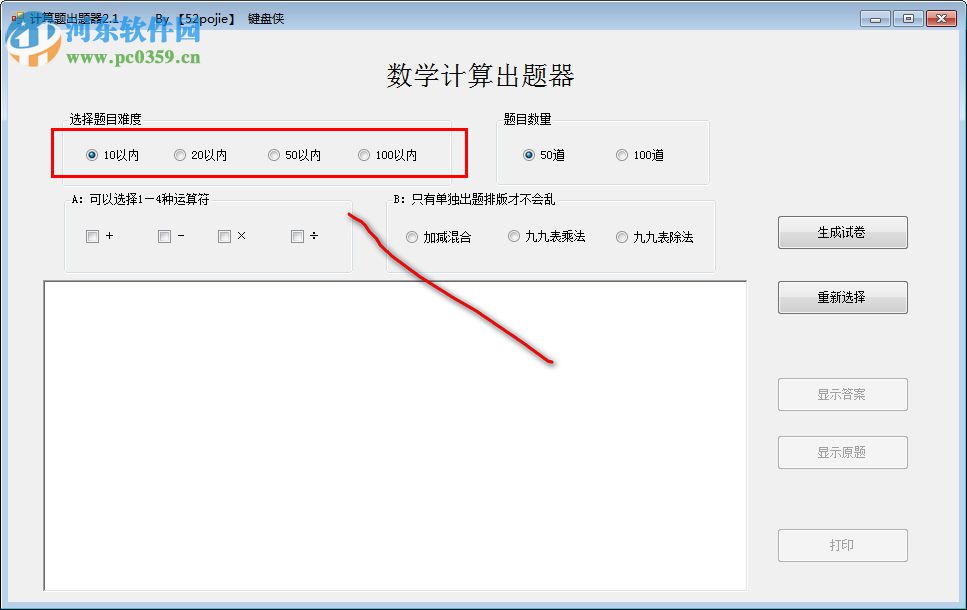The width and height of the screenshot is (967, 610).
Task: Select the 九九表乘法 mode option
Action: [514, 236]
